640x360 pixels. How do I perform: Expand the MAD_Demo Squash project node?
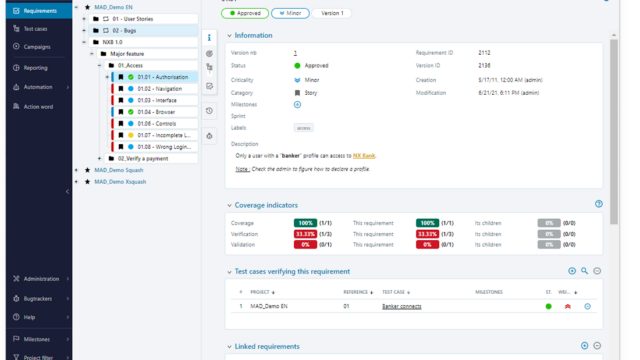click(76, 170)
